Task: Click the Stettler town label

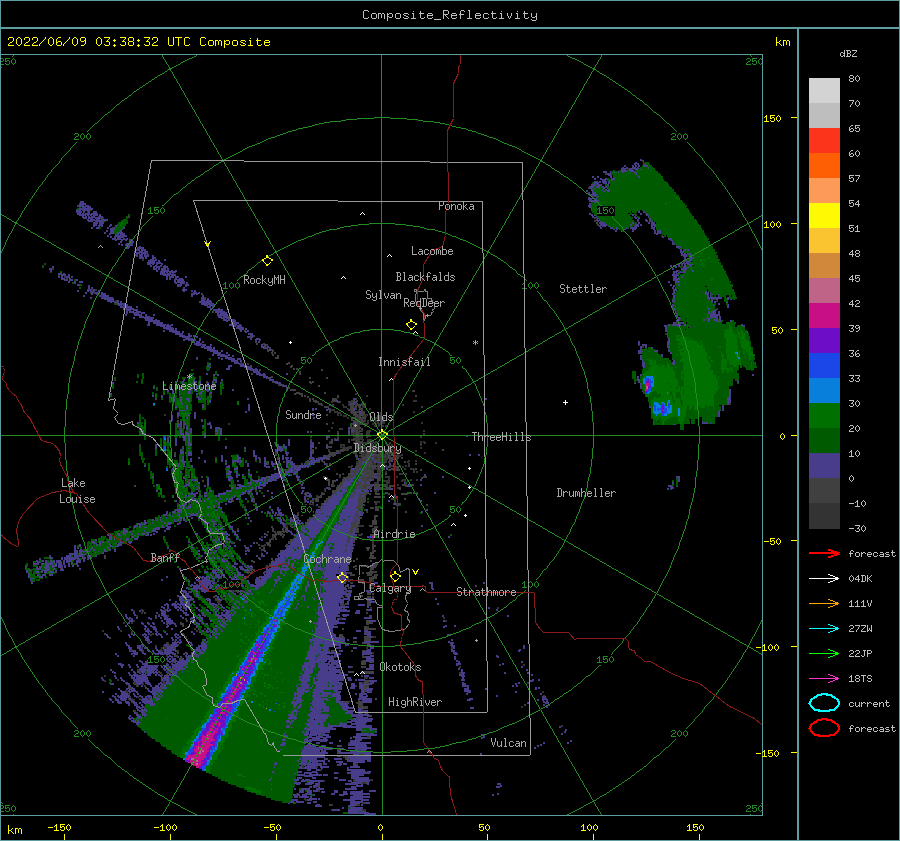Action: coord(583,289)
